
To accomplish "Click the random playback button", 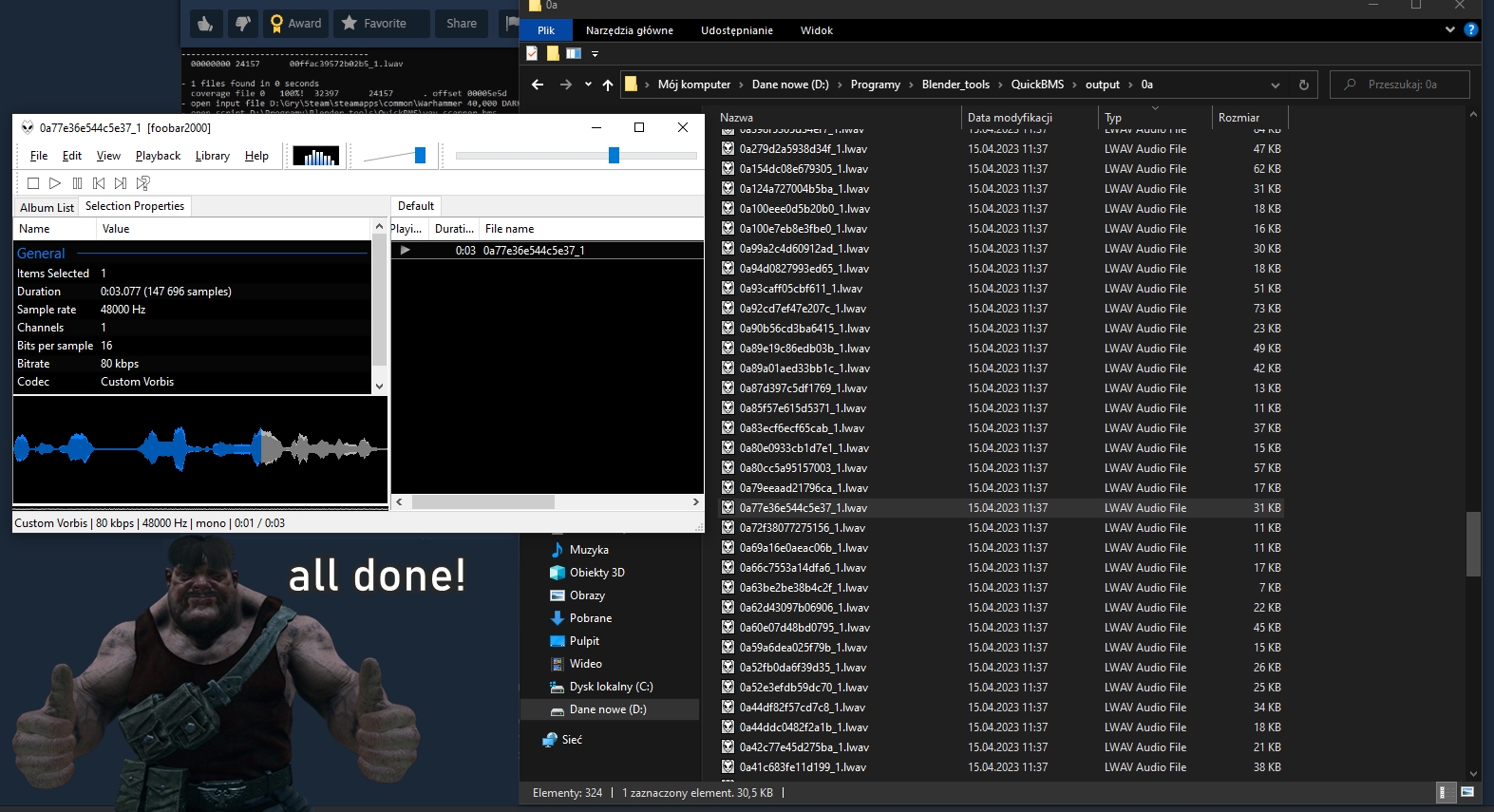I will point(143,183).
